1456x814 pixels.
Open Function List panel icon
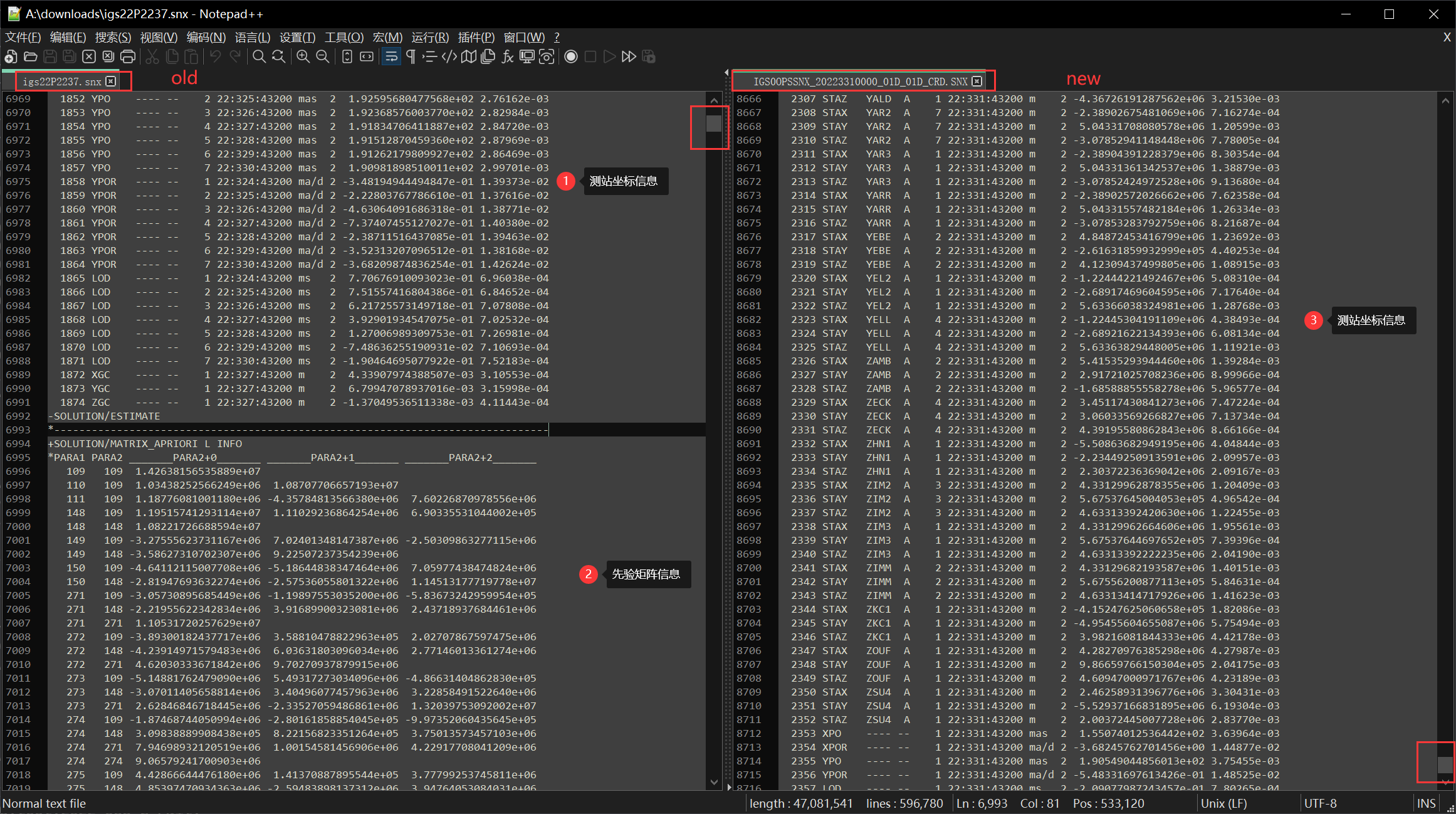click(x=508, y=57)
